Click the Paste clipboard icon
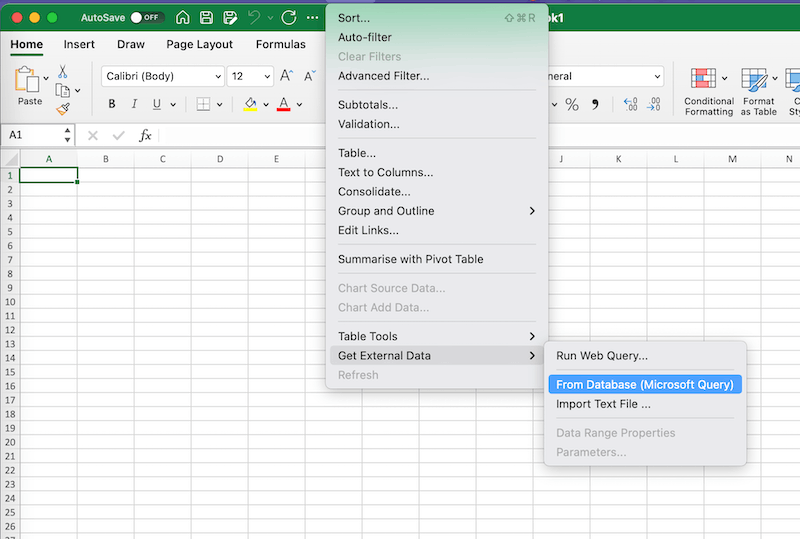 [27, 80]
